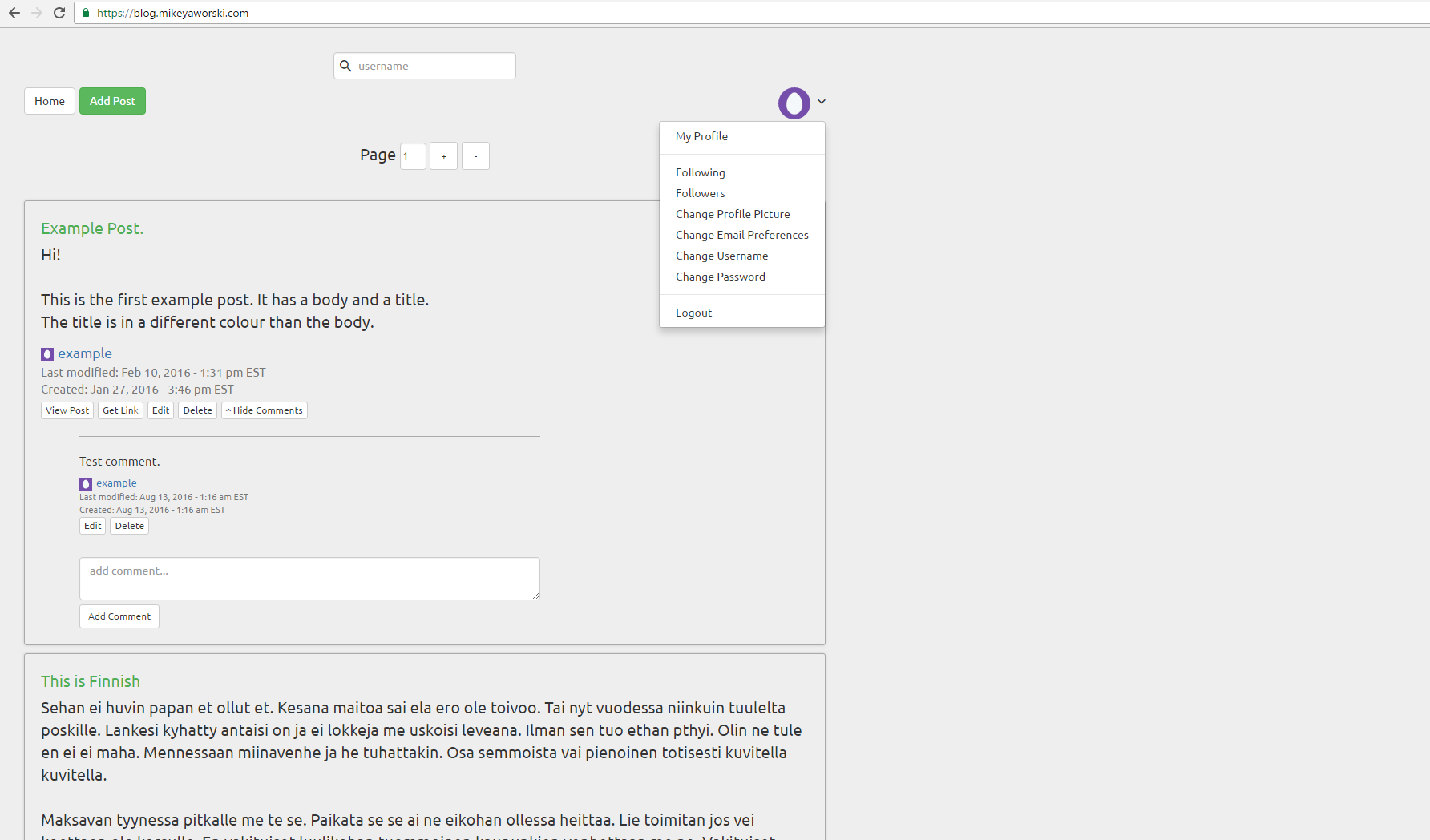The height and width of the screenshot is (840, 1430).
Task: Click the post author's small avatar icon
Action: click(x=47, y=354)
